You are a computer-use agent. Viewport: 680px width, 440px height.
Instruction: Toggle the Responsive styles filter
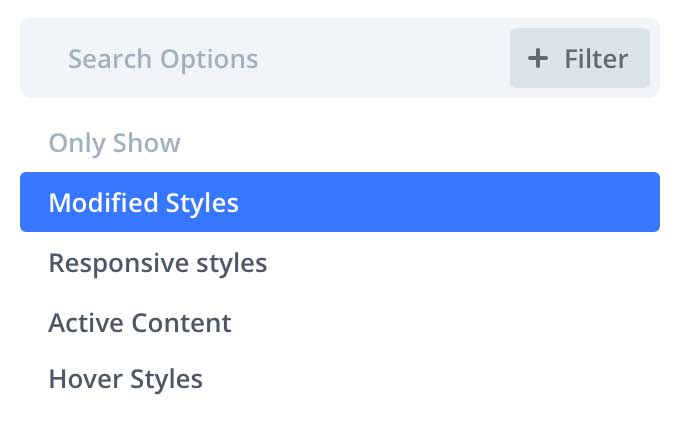pos(158,263)
